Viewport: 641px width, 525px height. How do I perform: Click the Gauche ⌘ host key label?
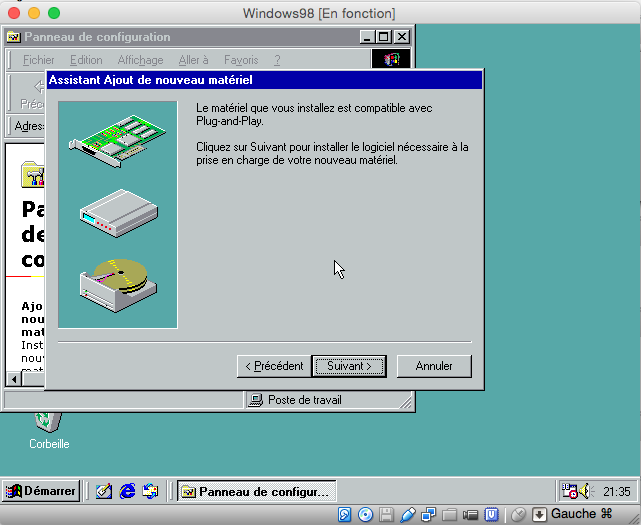[x=582, y=514]
